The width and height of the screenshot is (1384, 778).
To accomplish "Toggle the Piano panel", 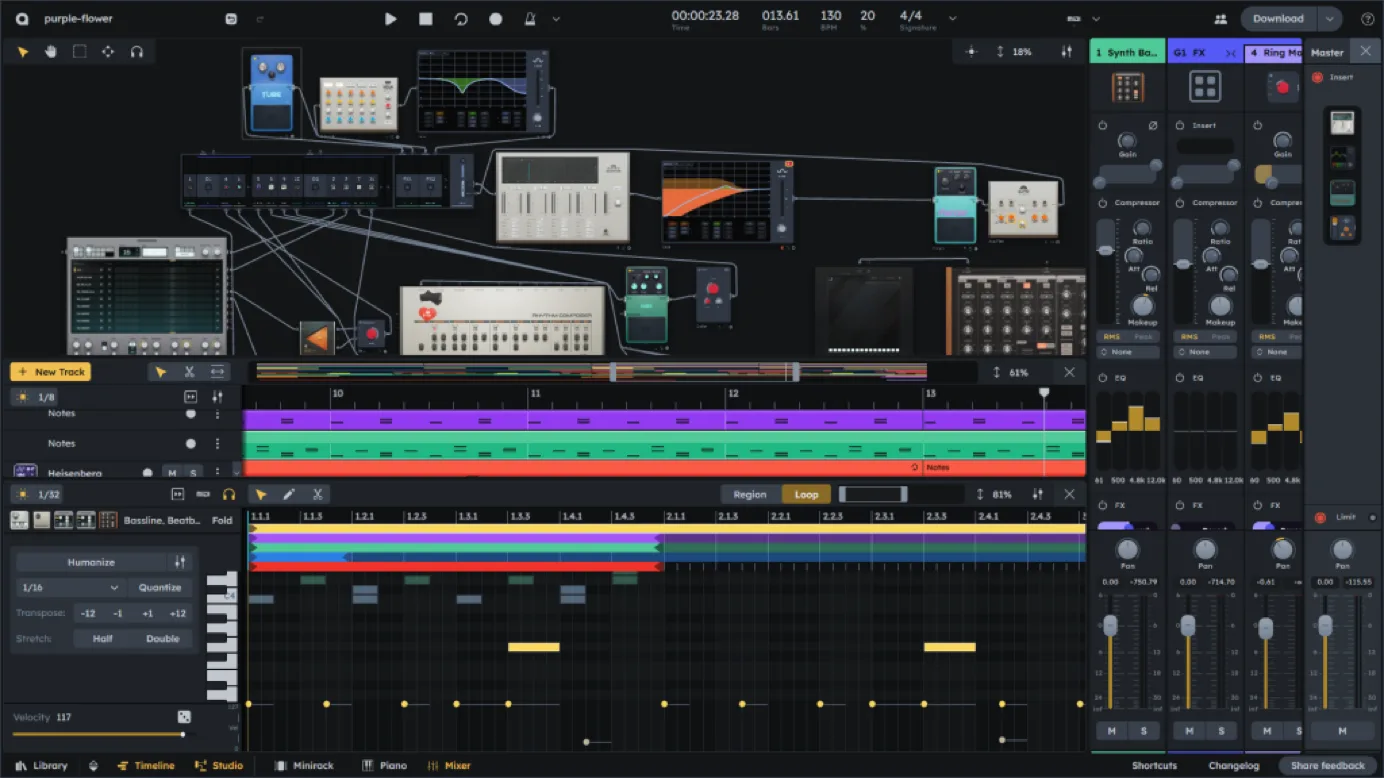I will point(384,766).
